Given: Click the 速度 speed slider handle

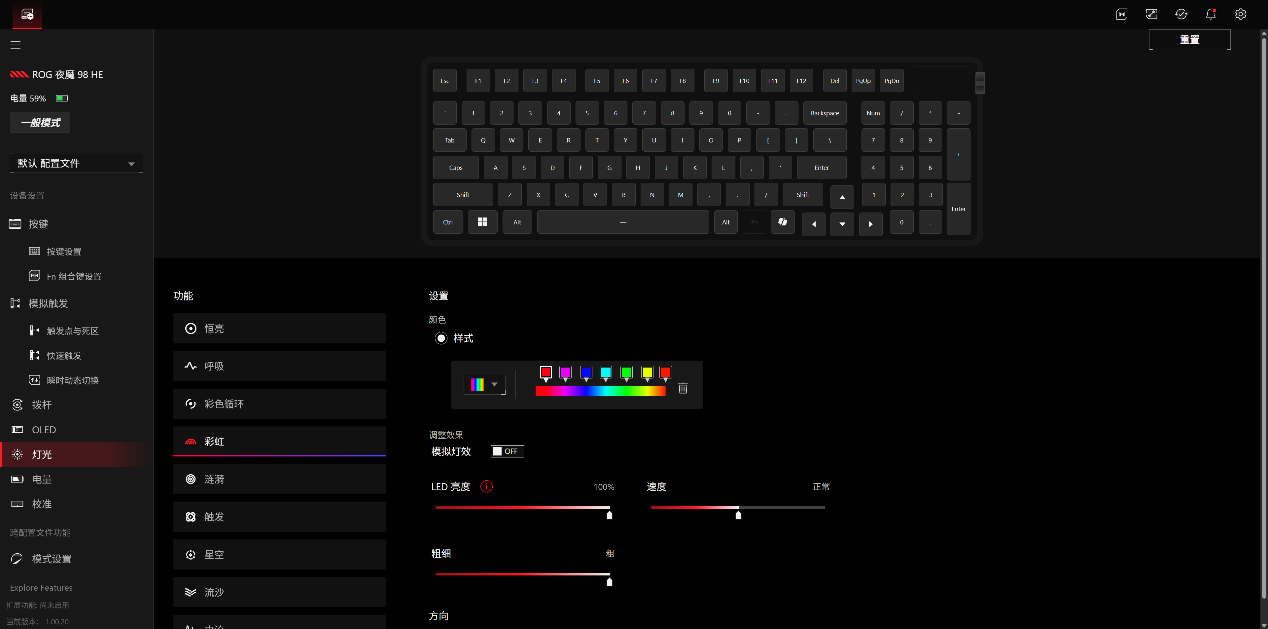Looking at the screenshot, I should [x=738, y=514].
